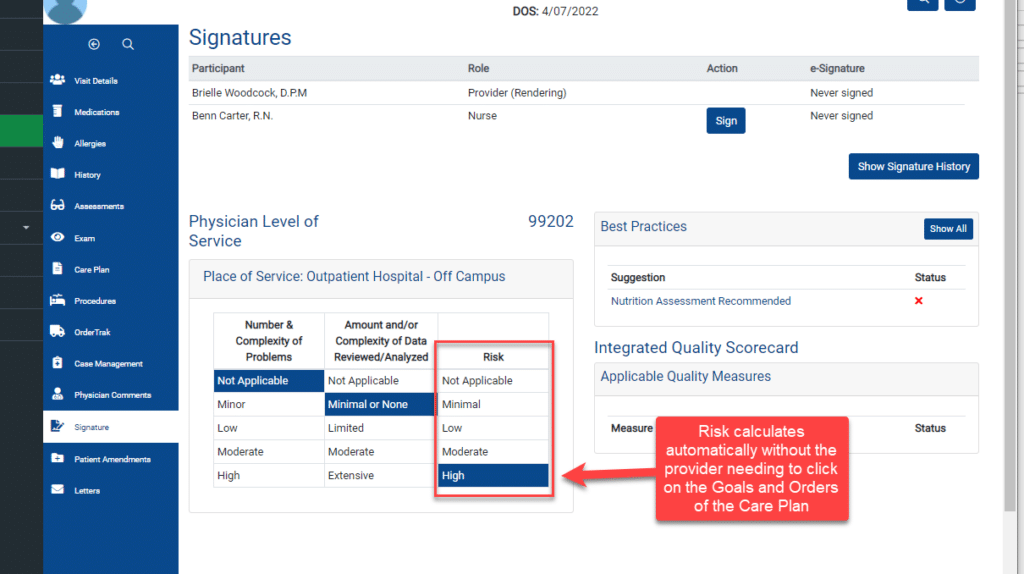Open History book icon
The width and height of the screenshot is (1024, 574).
pyautogui.click(x=57, y=174)
